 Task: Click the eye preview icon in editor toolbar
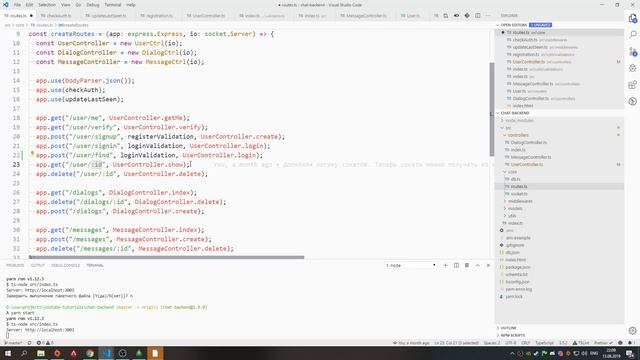(456, 16)
